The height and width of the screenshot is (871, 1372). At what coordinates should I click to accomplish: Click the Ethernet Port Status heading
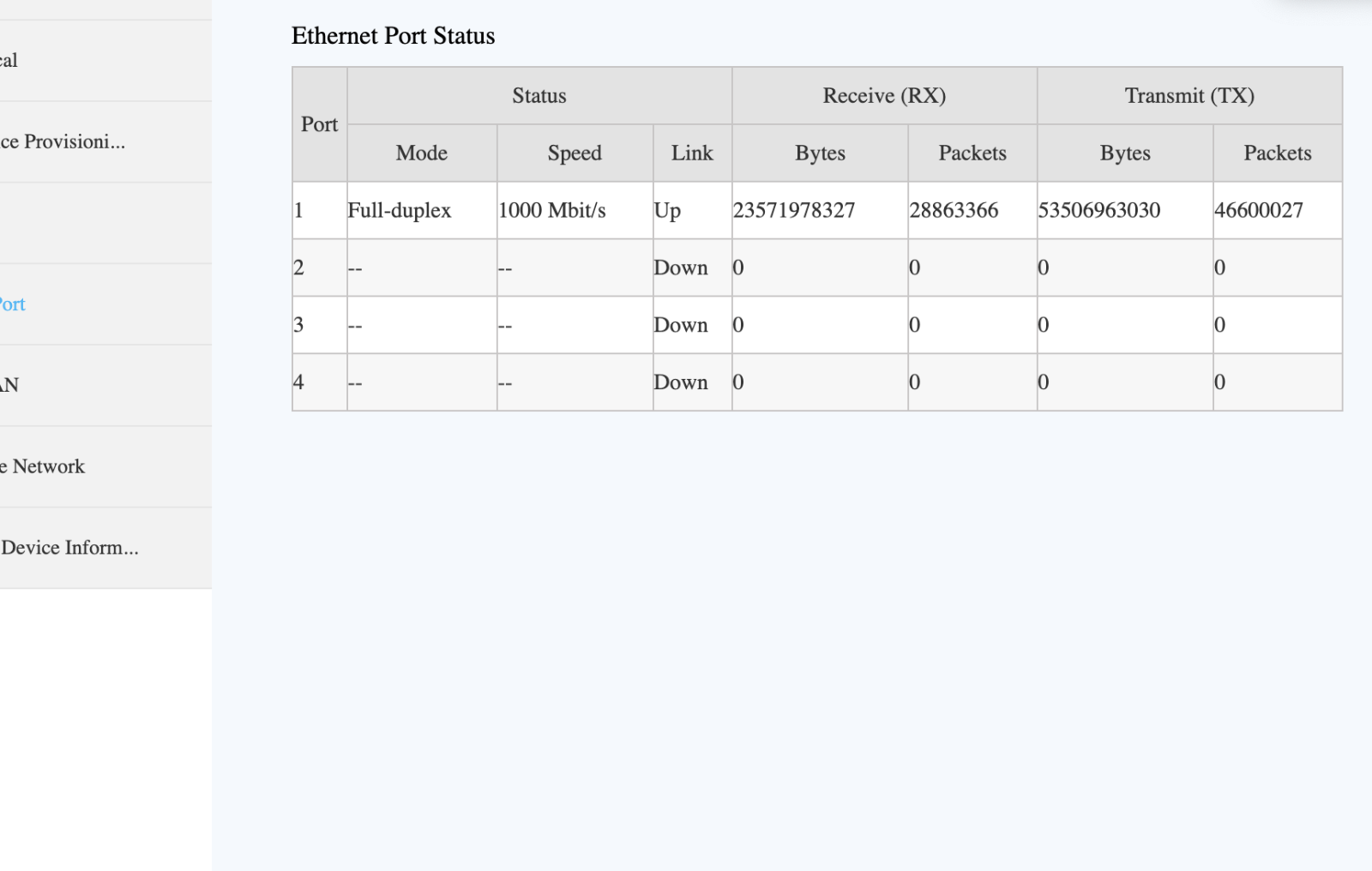tap(393, 36)
